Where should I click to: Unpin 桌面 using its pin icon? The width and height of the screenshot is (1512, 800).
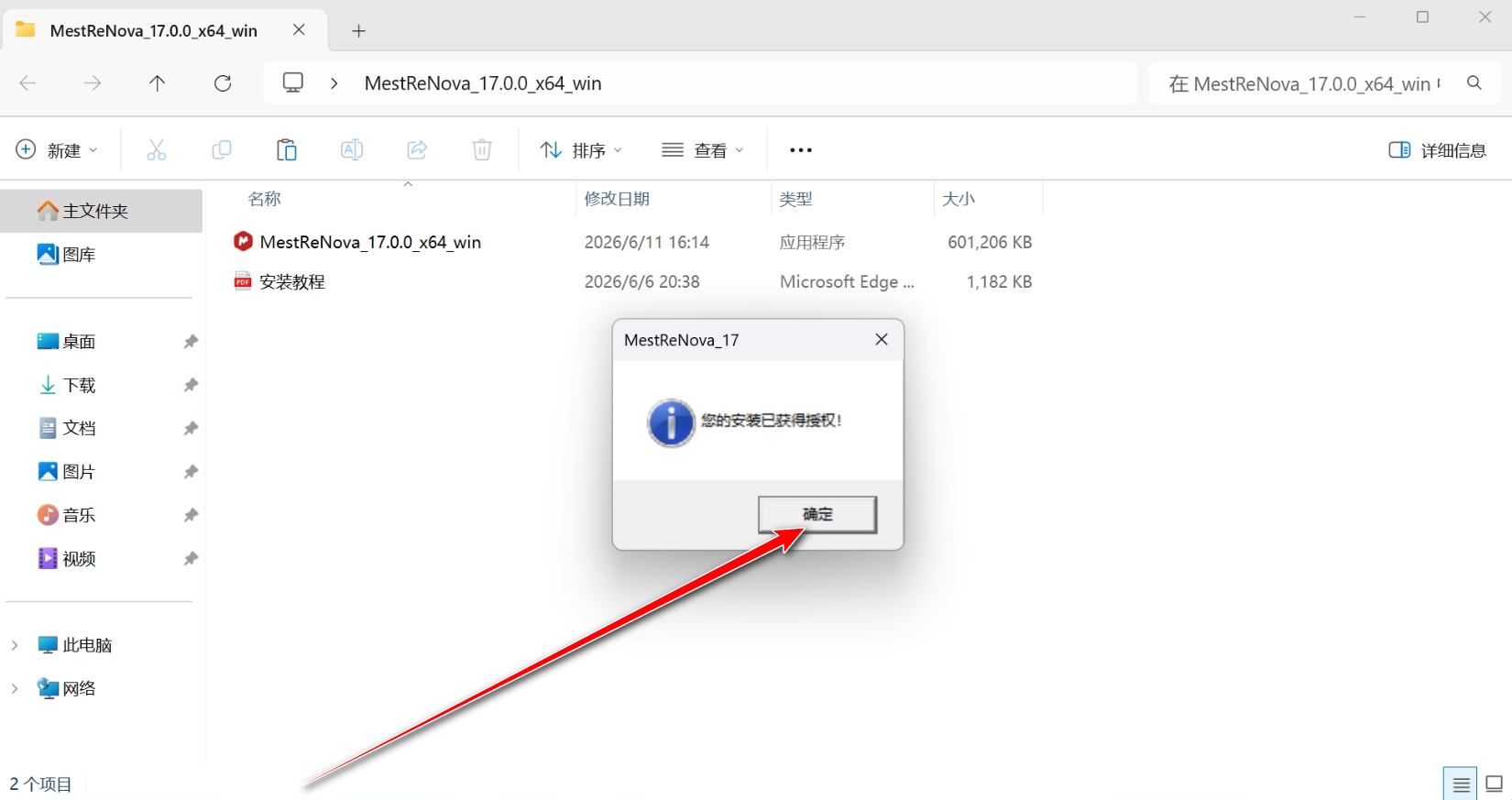coord(191,341)
